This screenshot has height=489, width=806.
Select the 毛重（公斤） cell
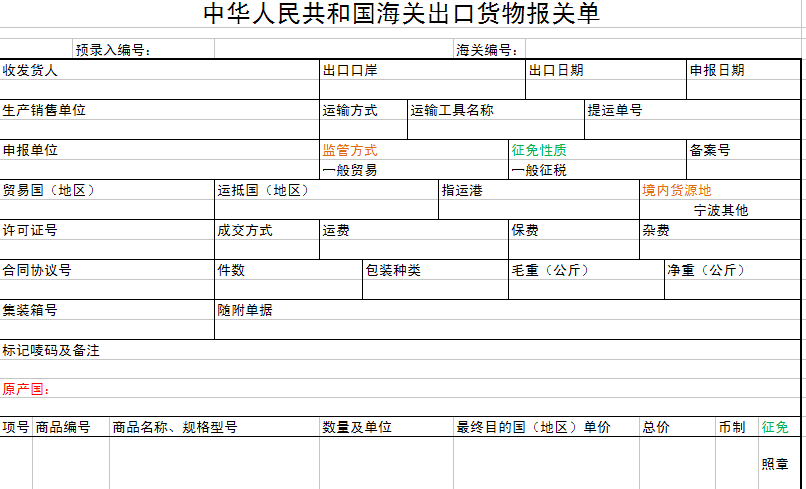click(x=587, y=270)
